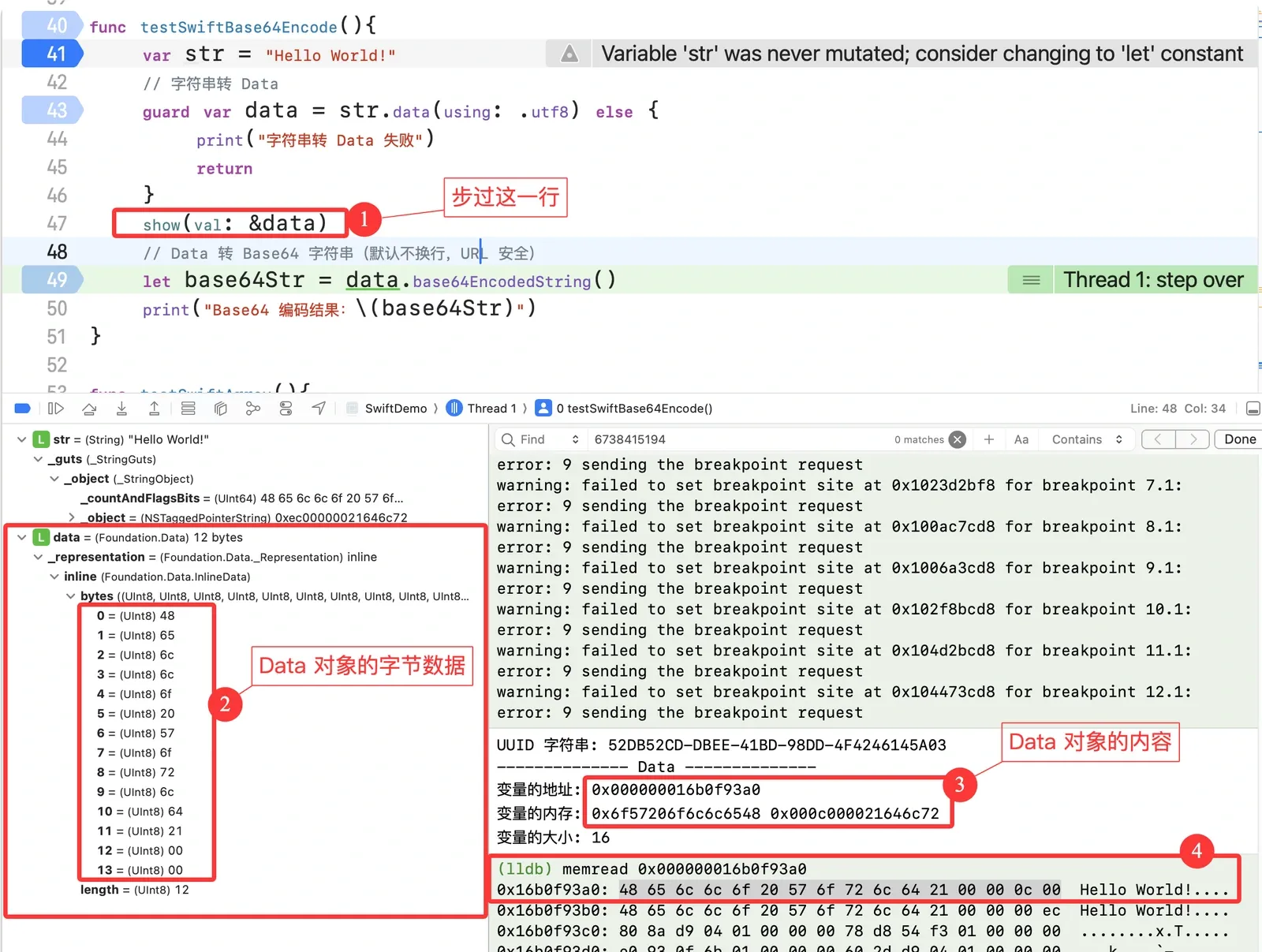Select the SwiftDemo process in the jump bar
Screen dimensions: 1262x952
coord(387,409)
